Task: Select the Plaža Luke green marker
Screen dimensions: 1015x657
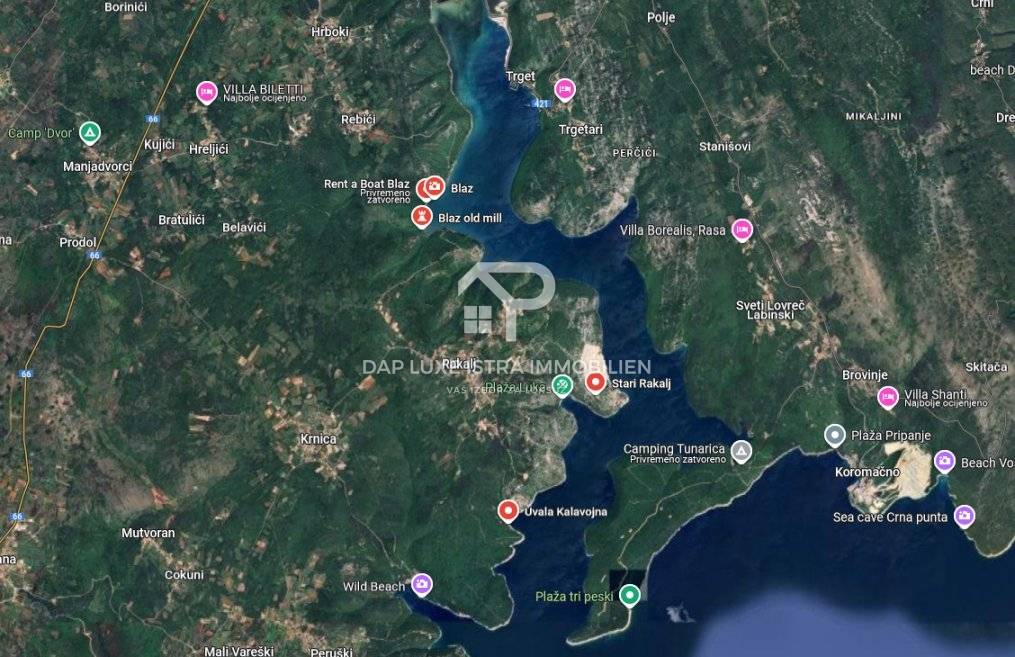Action: 562,386
